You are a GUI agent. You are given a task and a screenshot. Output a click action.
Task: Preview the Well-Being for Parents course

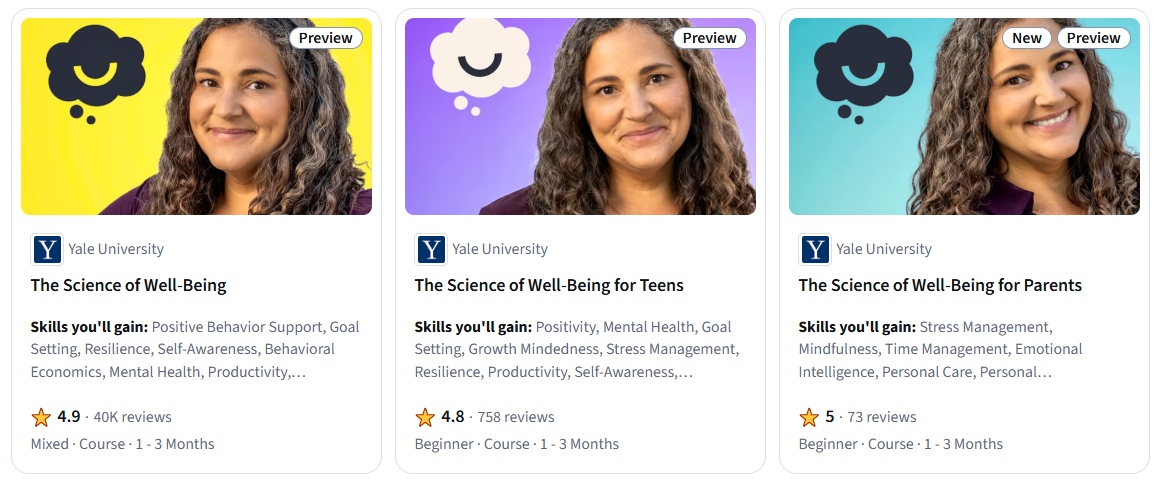click(1093, 38)
